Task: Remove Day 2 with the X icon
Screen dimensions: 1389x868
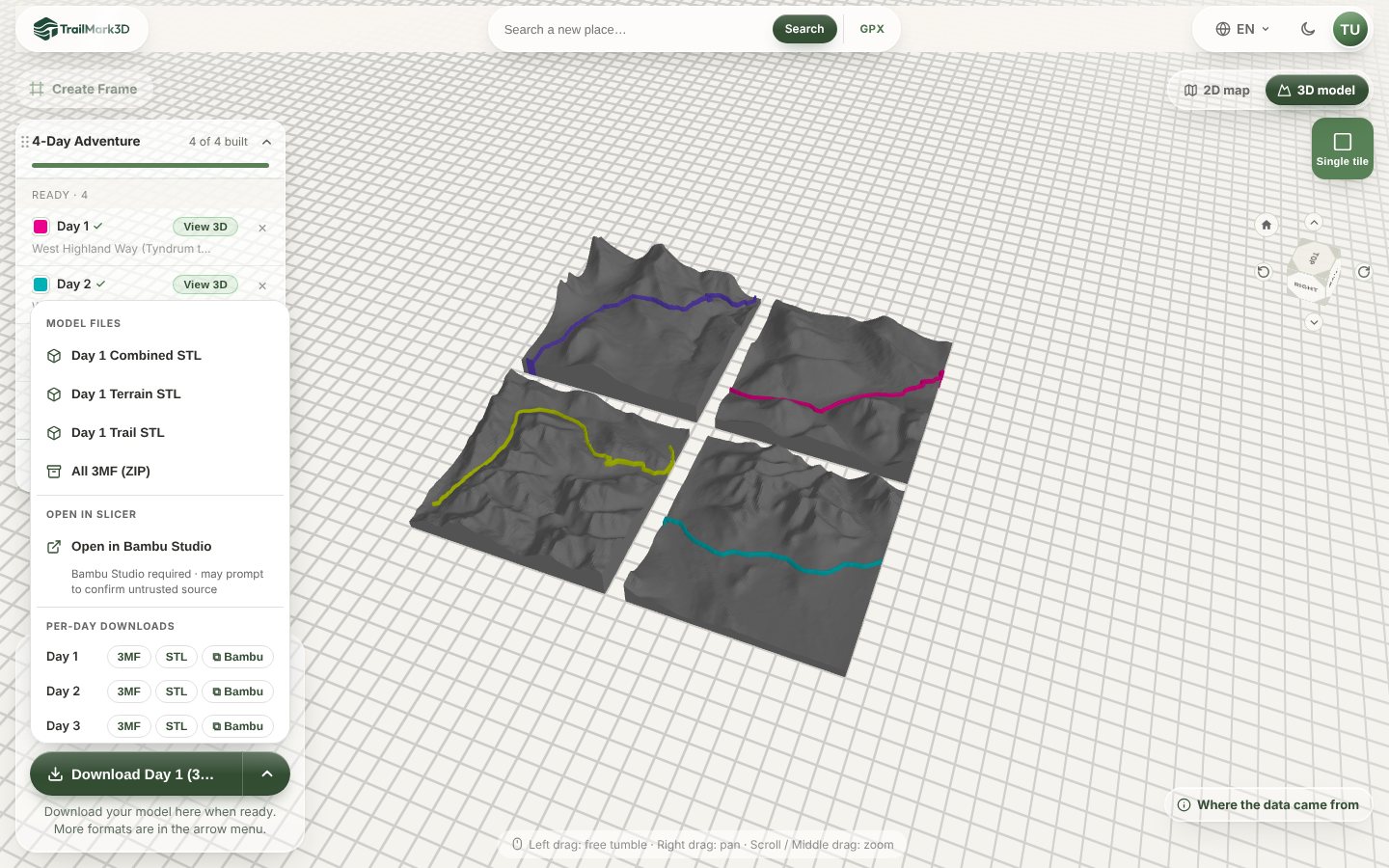Action: (262, 285)
